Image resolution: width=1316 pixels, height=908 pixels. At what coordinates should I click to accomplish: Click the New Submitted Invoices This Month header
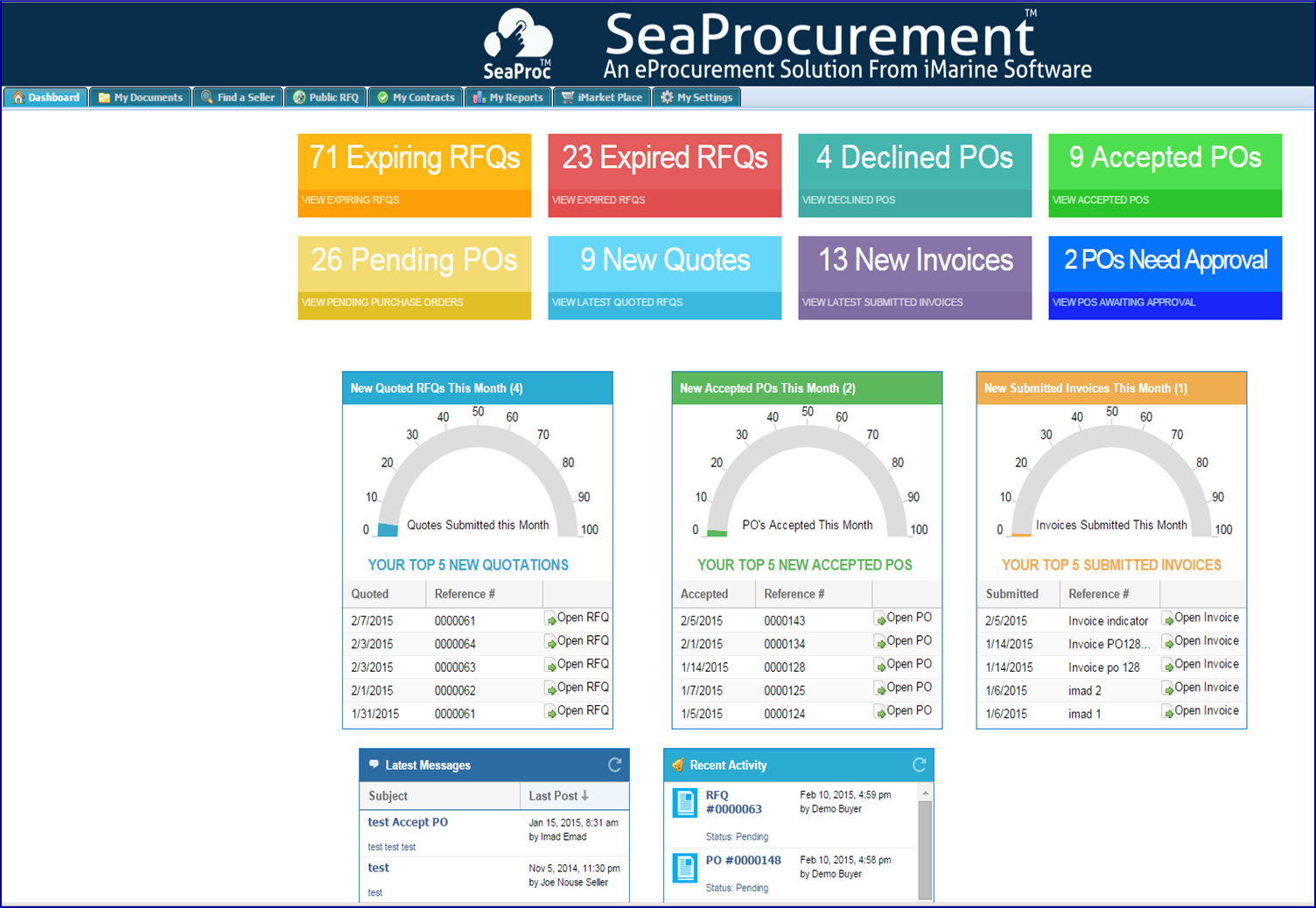click(1112, 388)
